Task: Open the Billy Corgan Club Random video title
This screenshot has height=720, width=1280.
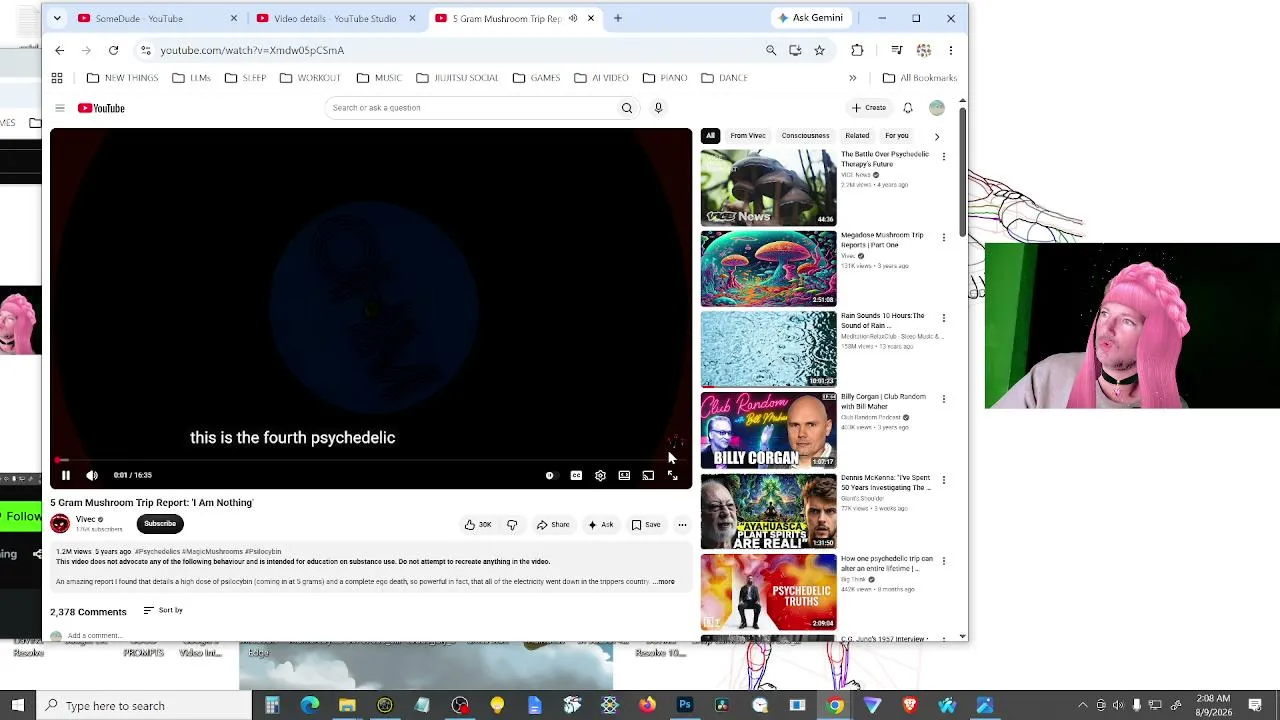Action: click(883, 402)
